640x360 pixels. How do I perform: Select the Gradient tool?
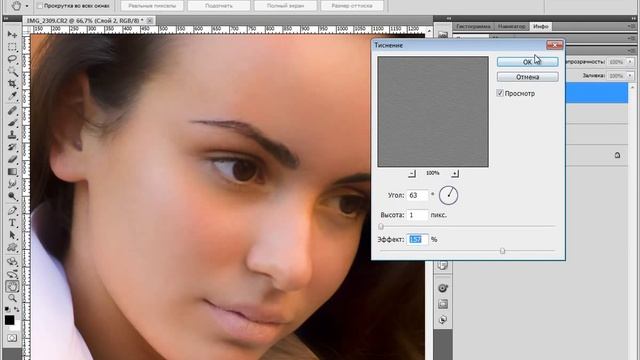[12, 171]
